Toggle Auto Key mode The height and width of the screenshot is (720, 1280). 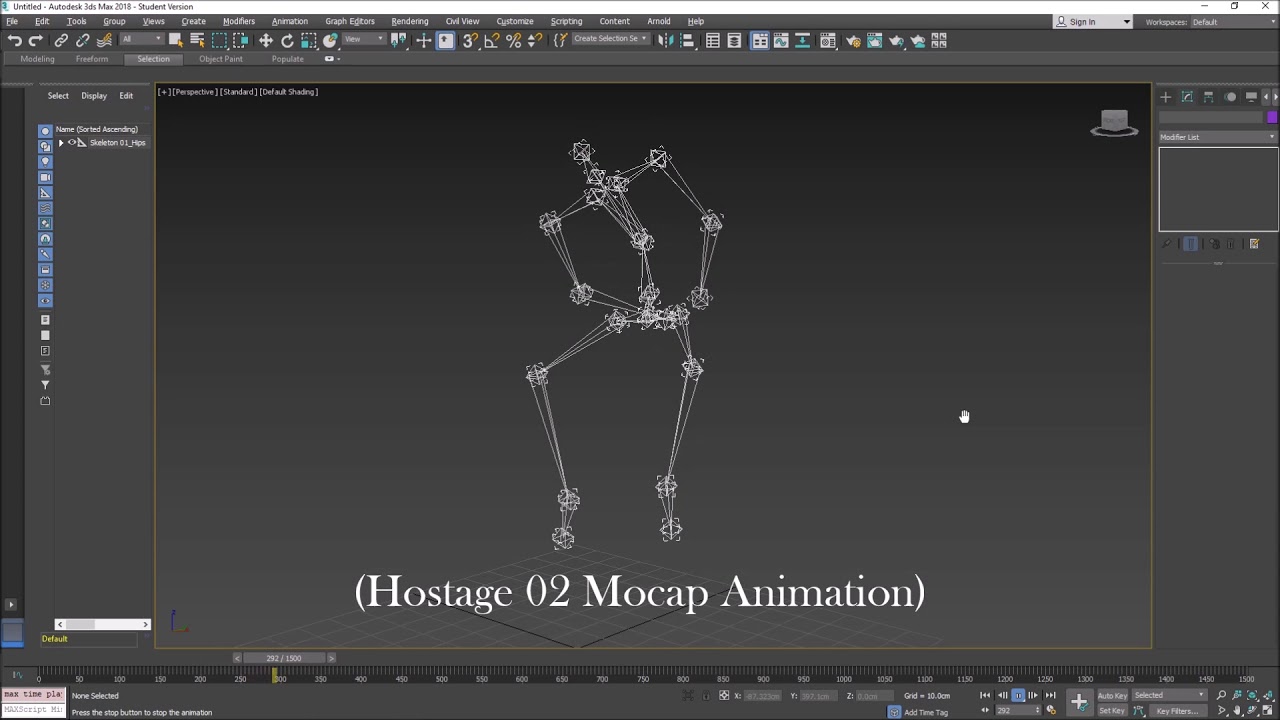click(x=1112, y=695)
